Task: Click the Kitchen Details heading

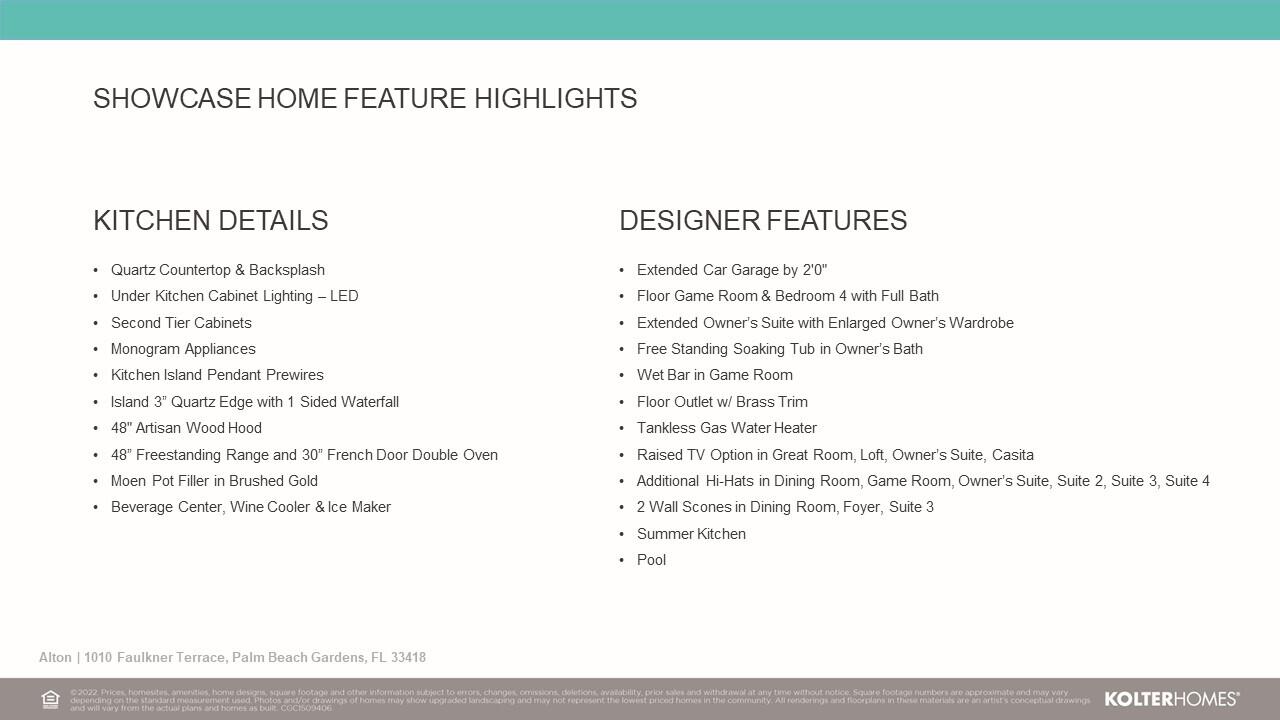Action: pyautogui.click(x=210, y=221)
